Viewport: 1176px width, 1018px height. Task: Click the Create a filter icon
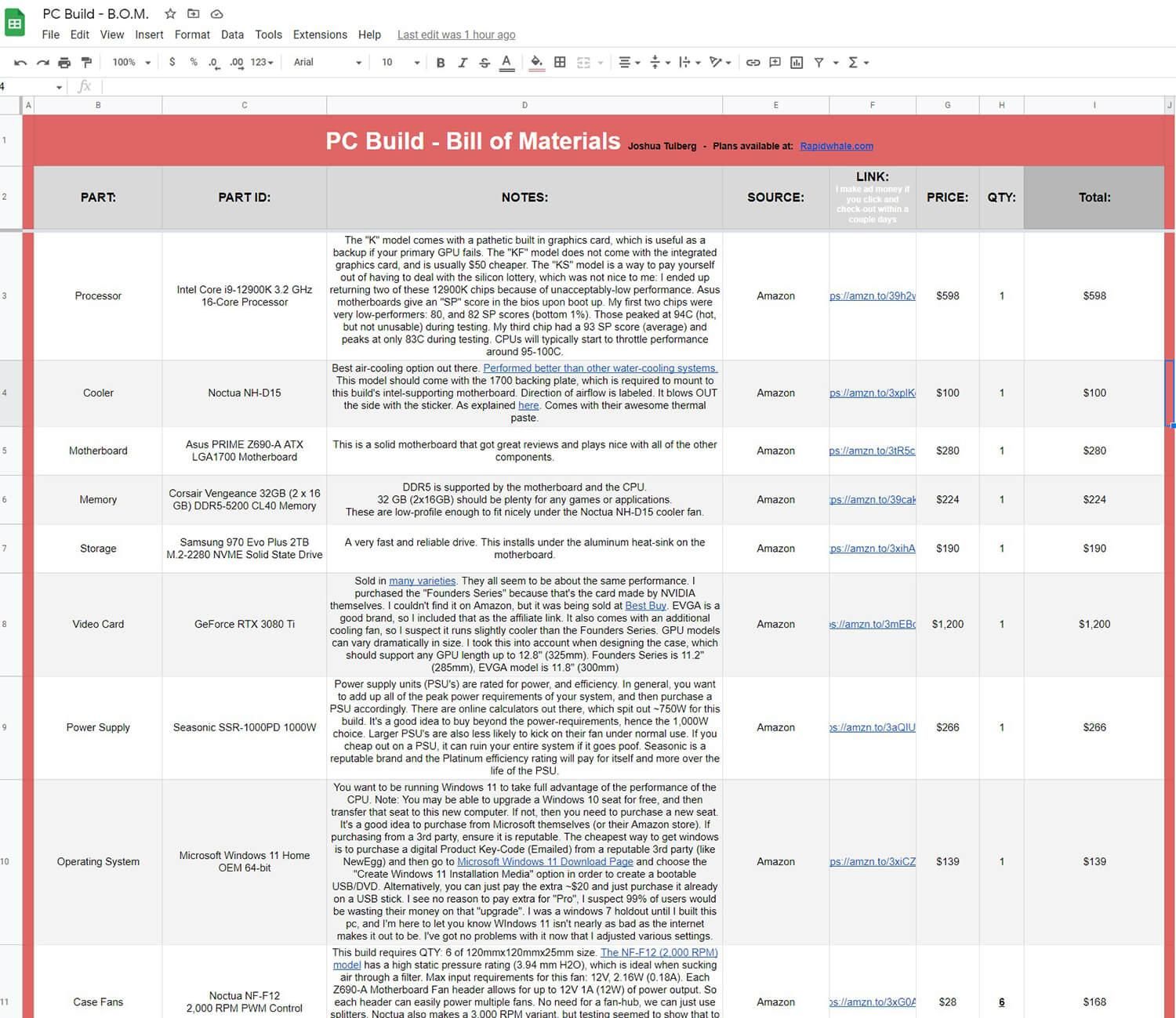[x=818, y=63]
